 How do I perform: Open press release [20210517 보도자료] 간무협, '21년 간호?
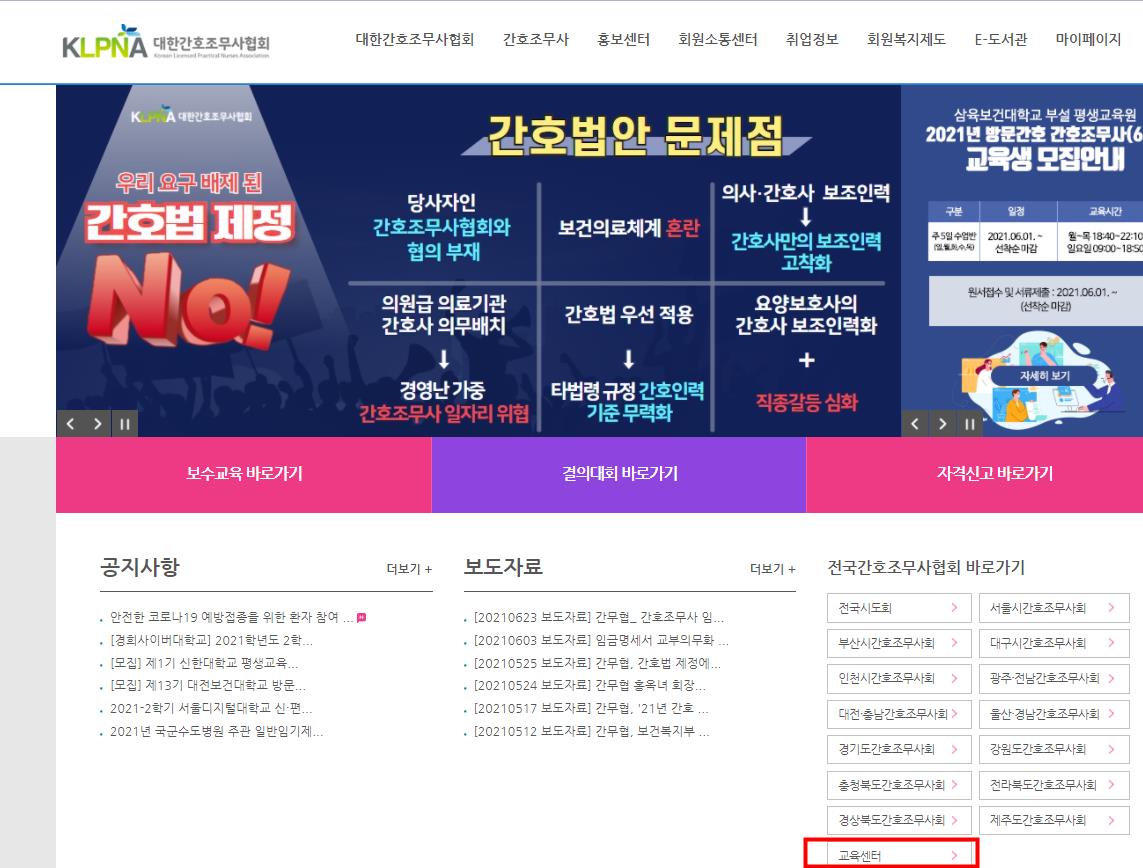[x=591, y=708]
